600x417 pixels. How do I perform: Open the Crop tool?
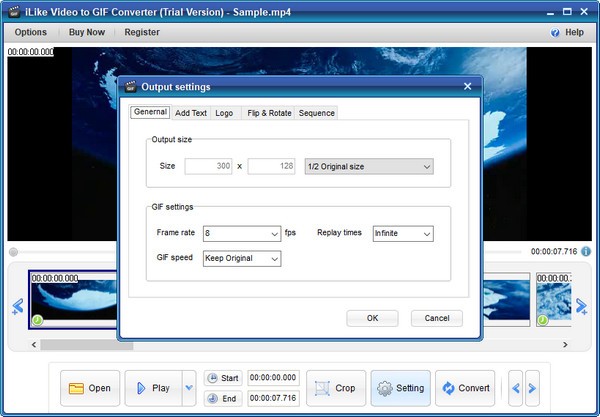[x=335, y=388]
